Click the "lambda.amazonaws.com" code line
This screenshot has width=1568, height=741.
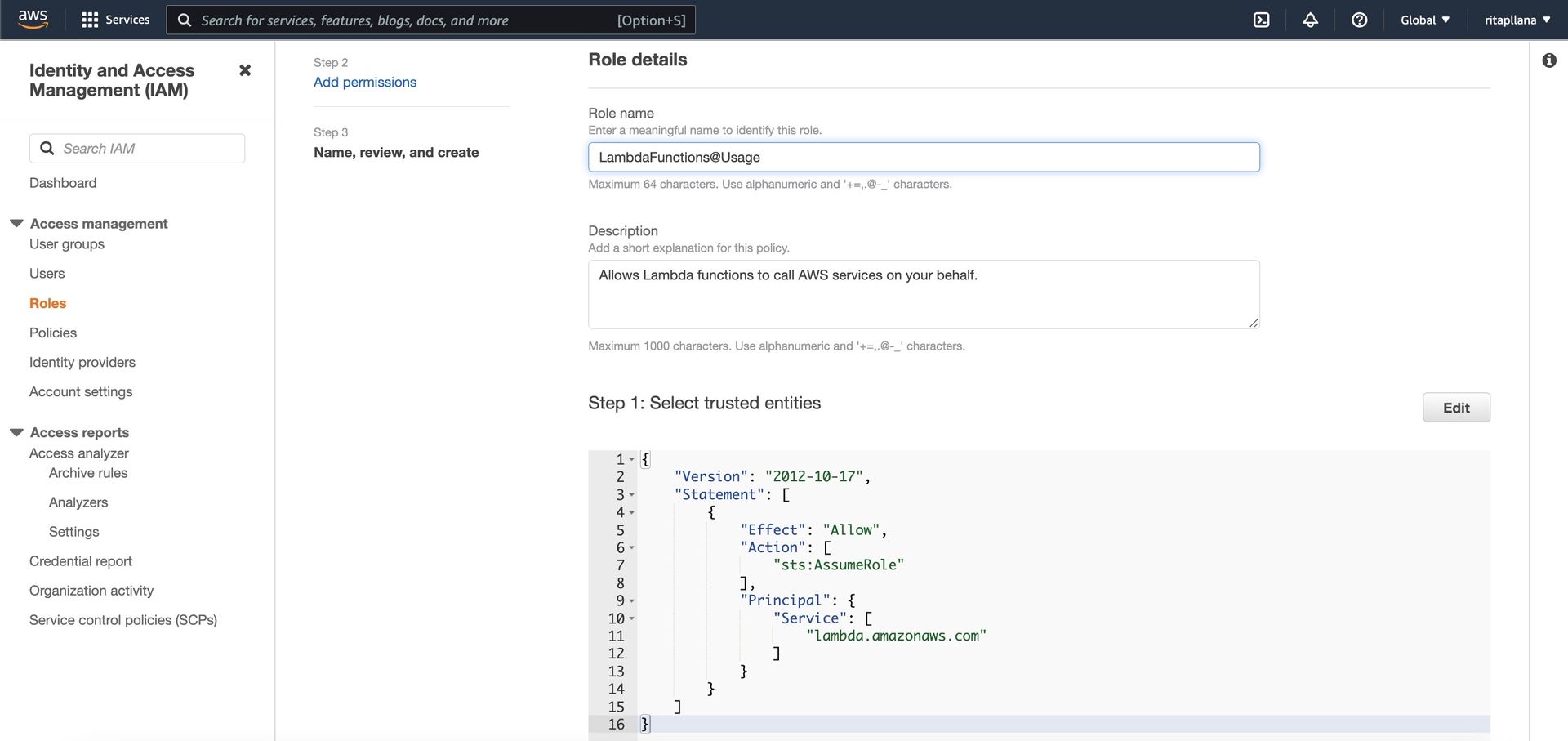896,636
